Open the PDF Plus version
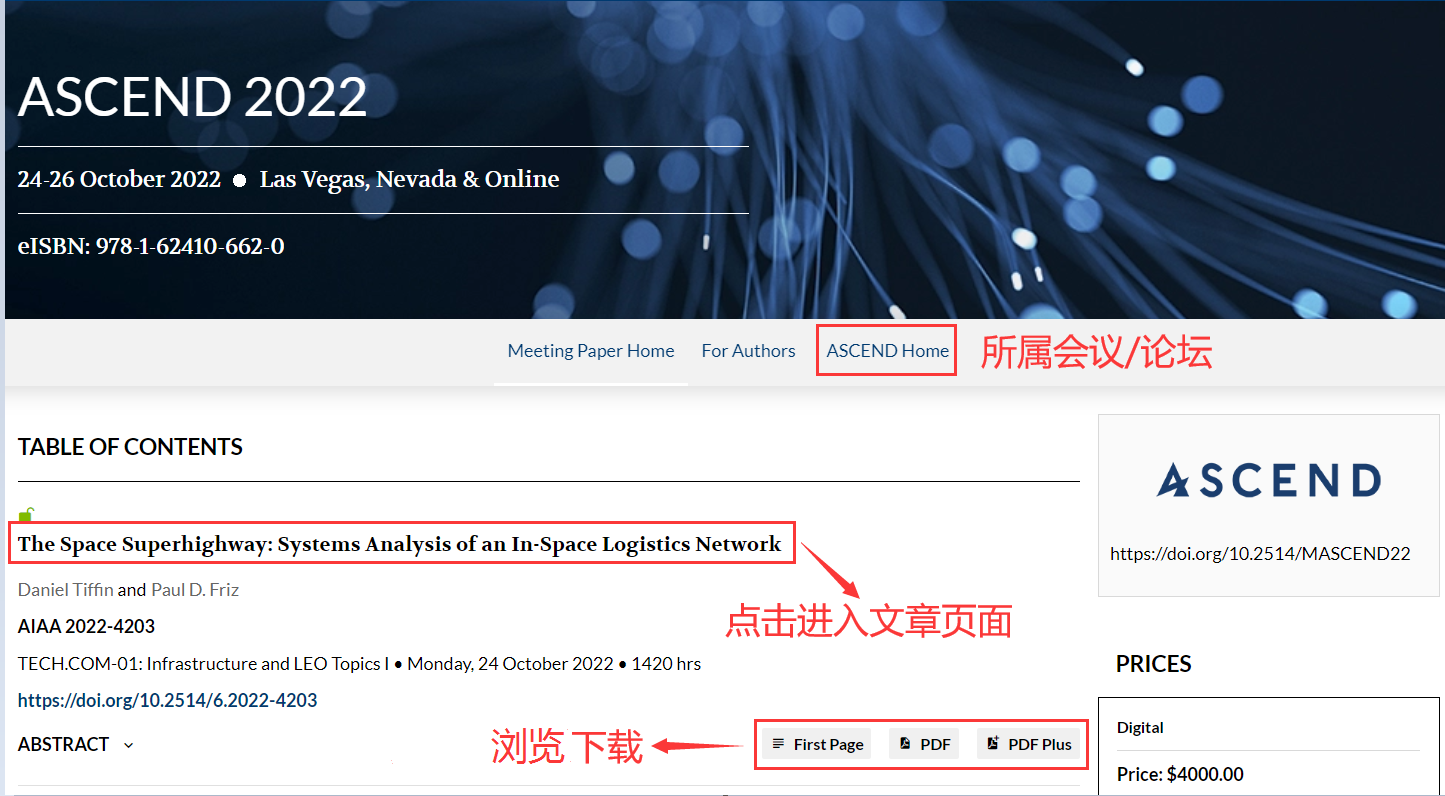Viewport: 1445px width, 796px height. [x=1029, y=744]
